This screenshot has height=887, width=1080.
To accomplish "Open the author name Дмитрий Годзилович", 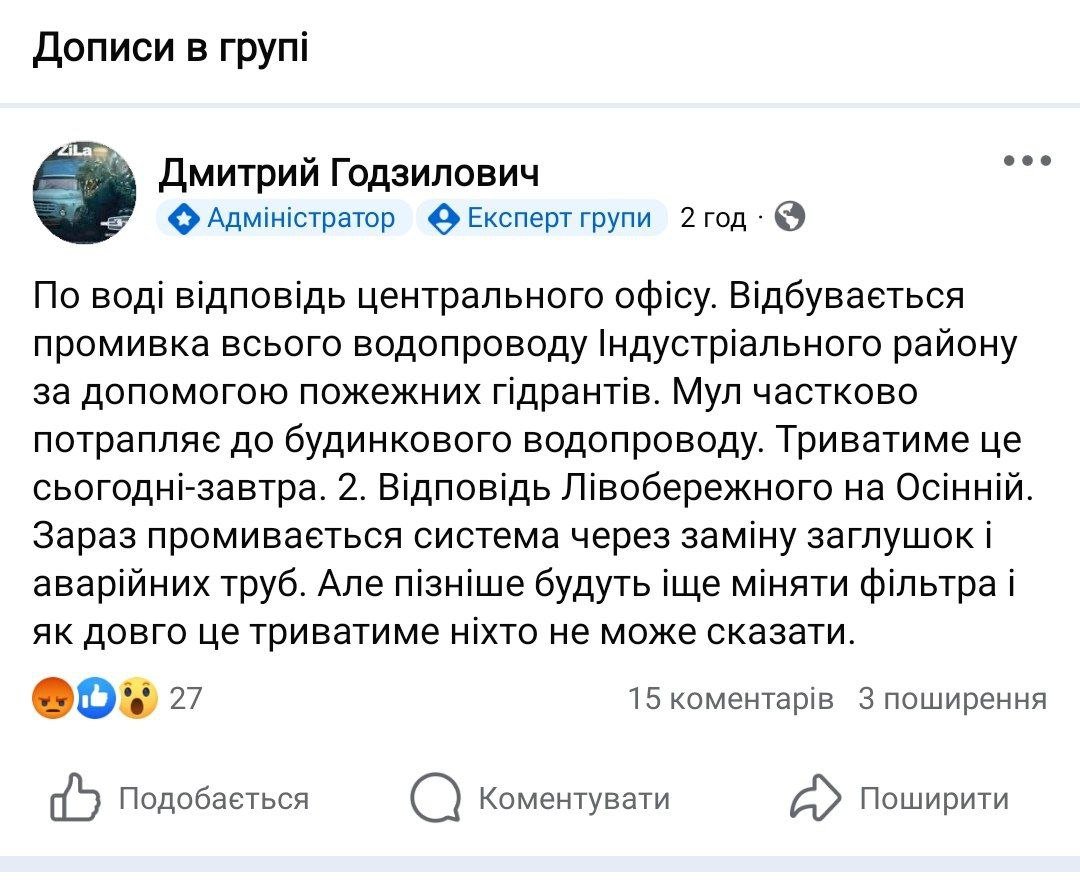I will pyautogui.click(x=349, y=174).
